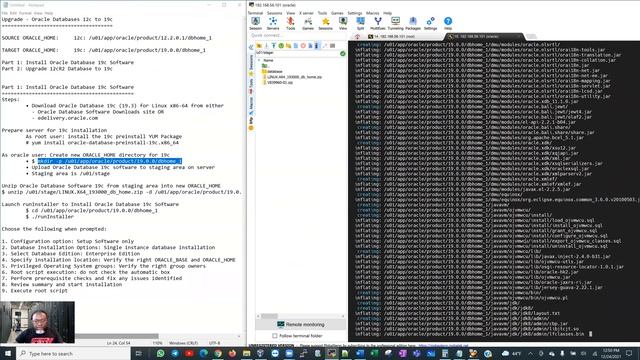Click the MultiExec toolbar icon
Screen dimensions: 640x360
point(378,23)
